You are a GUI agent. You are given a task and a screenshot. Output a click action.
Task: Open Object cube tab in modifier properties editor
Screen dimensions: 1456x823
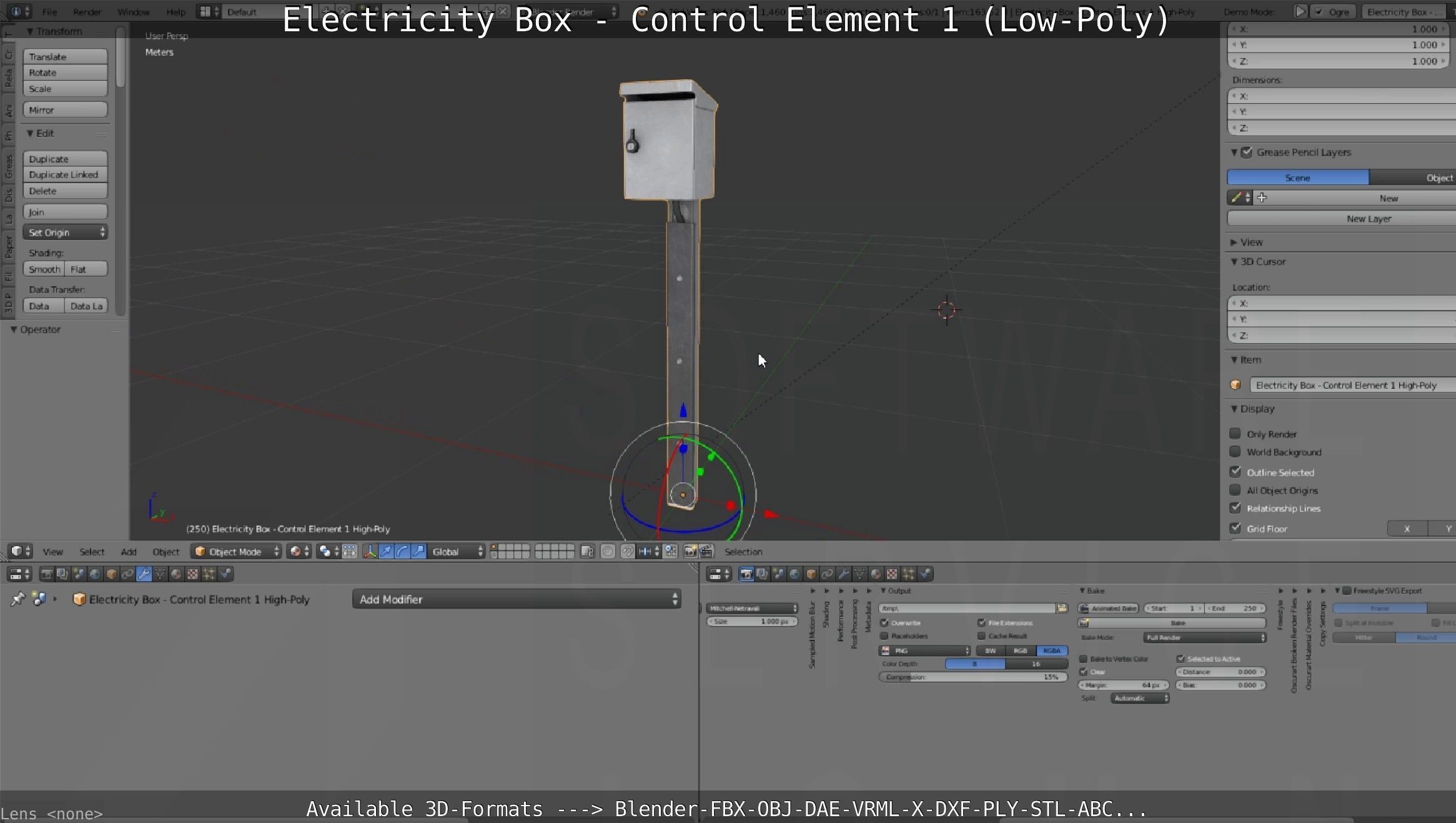pos(112,574)
